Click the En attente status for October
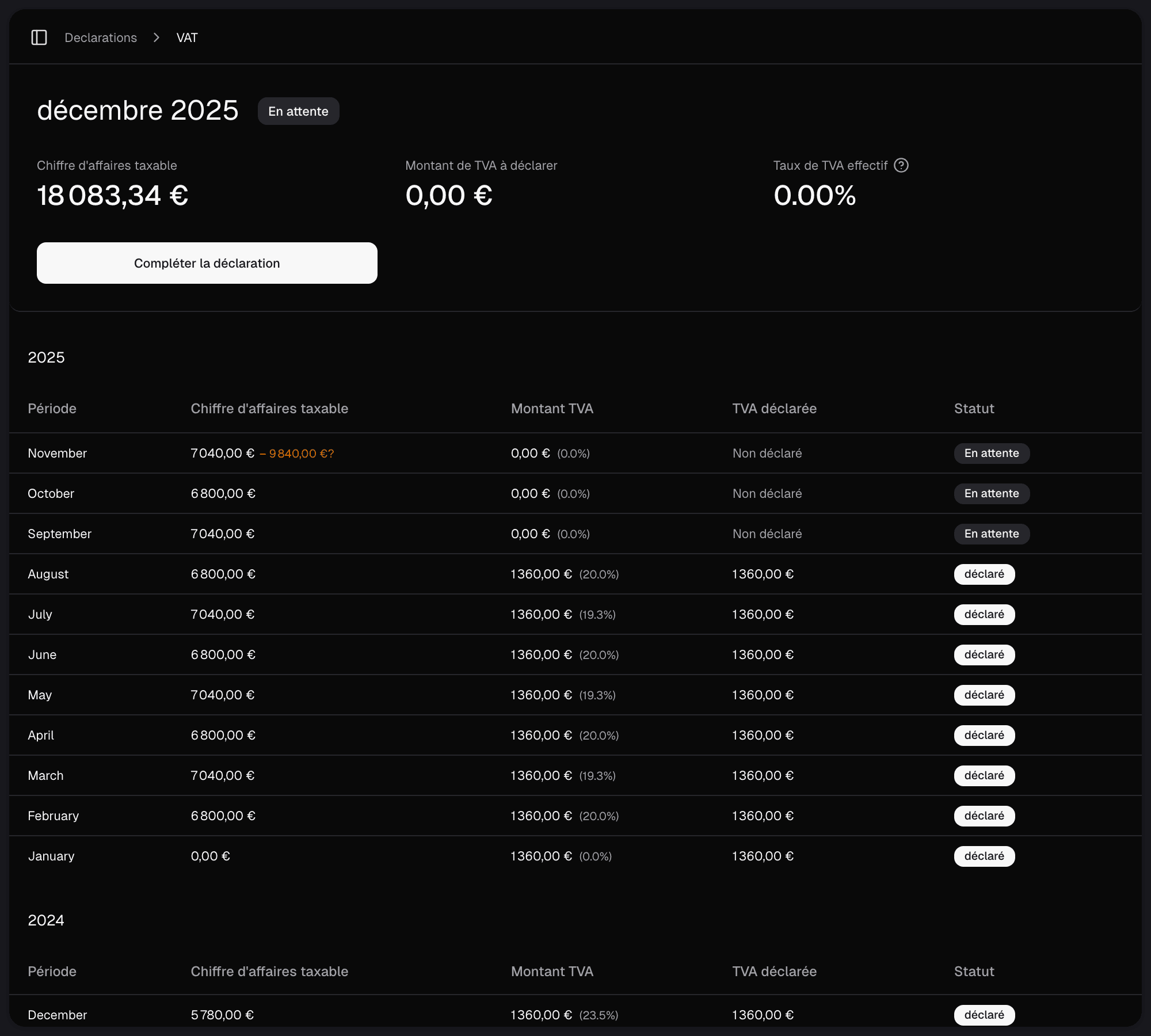The width and height of the screenshot is (1151, 1036). point(991,494)
